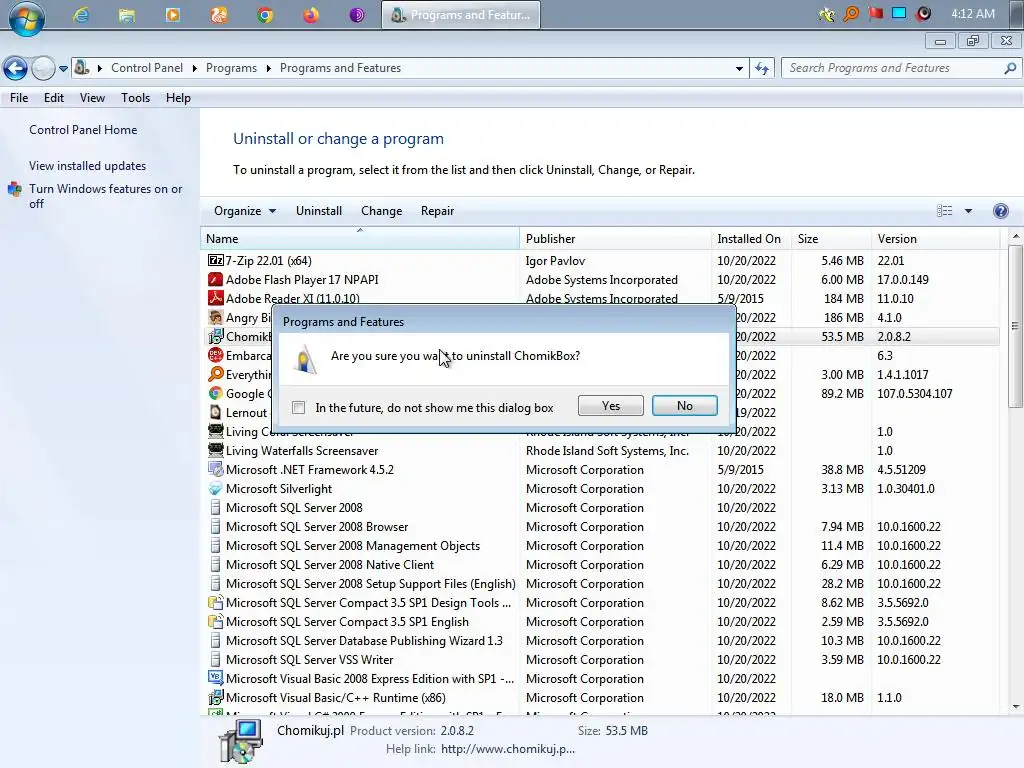The width and height of the screenshot is (1024, 768).
Task: Sort by Name column header
Action: tap(360, 238)
